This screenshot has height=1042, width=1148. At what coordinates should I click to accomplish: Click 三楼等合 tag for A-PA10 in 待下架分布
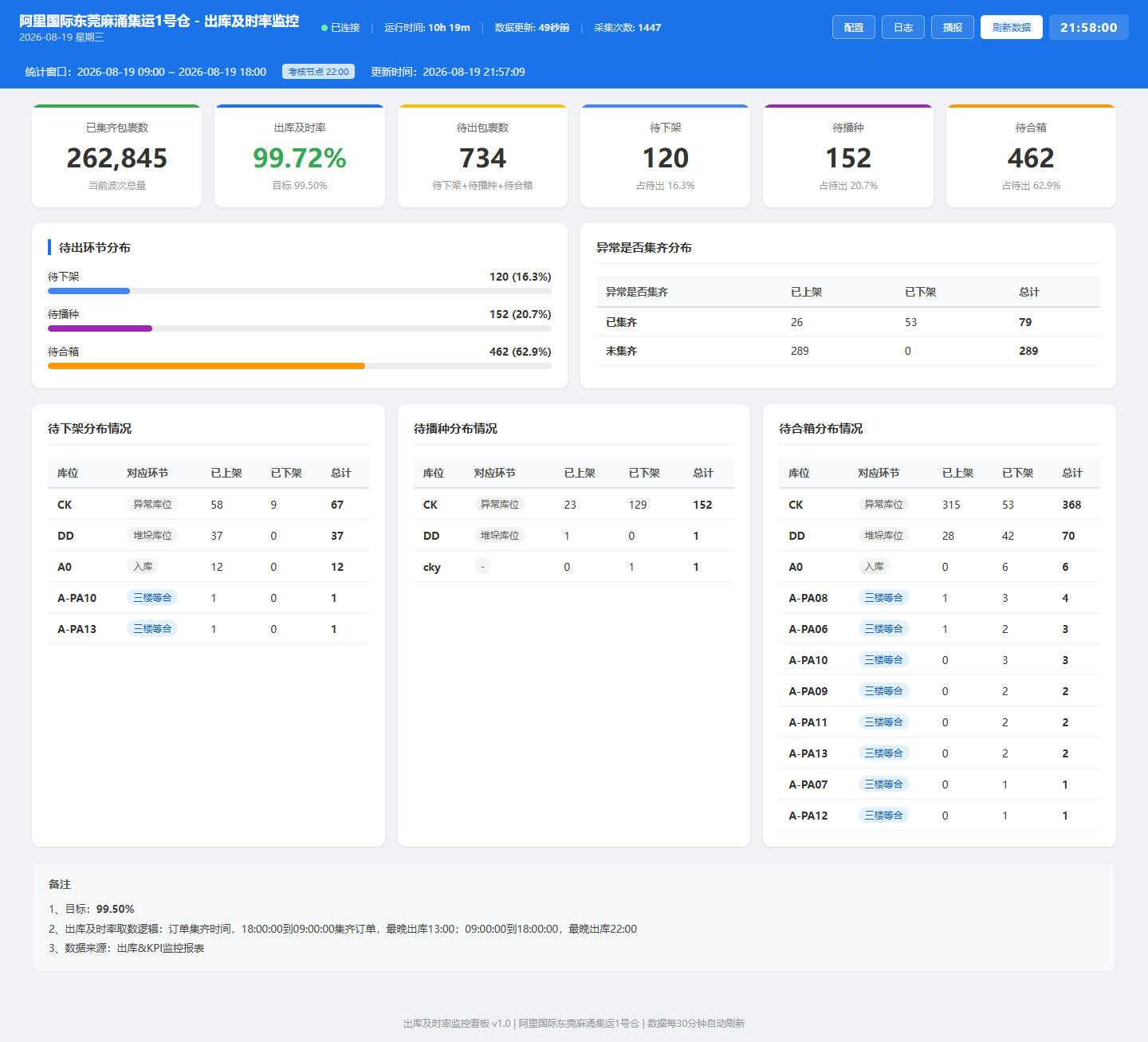[x=152, y=597]
